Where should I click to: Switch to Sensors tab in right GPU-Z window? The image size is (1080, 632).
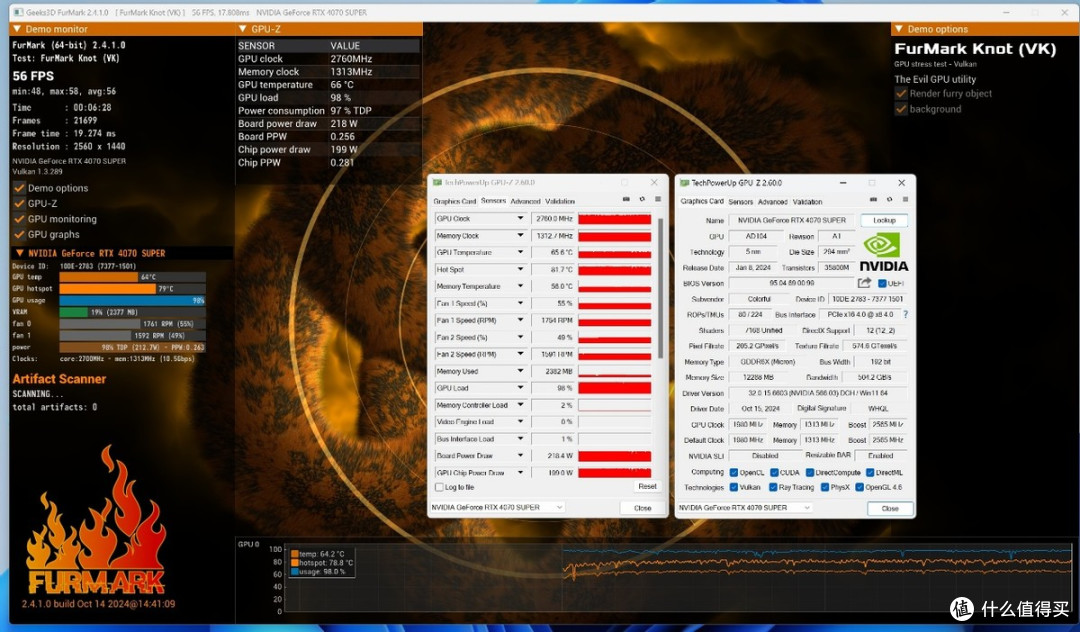[x=740, y=202]
